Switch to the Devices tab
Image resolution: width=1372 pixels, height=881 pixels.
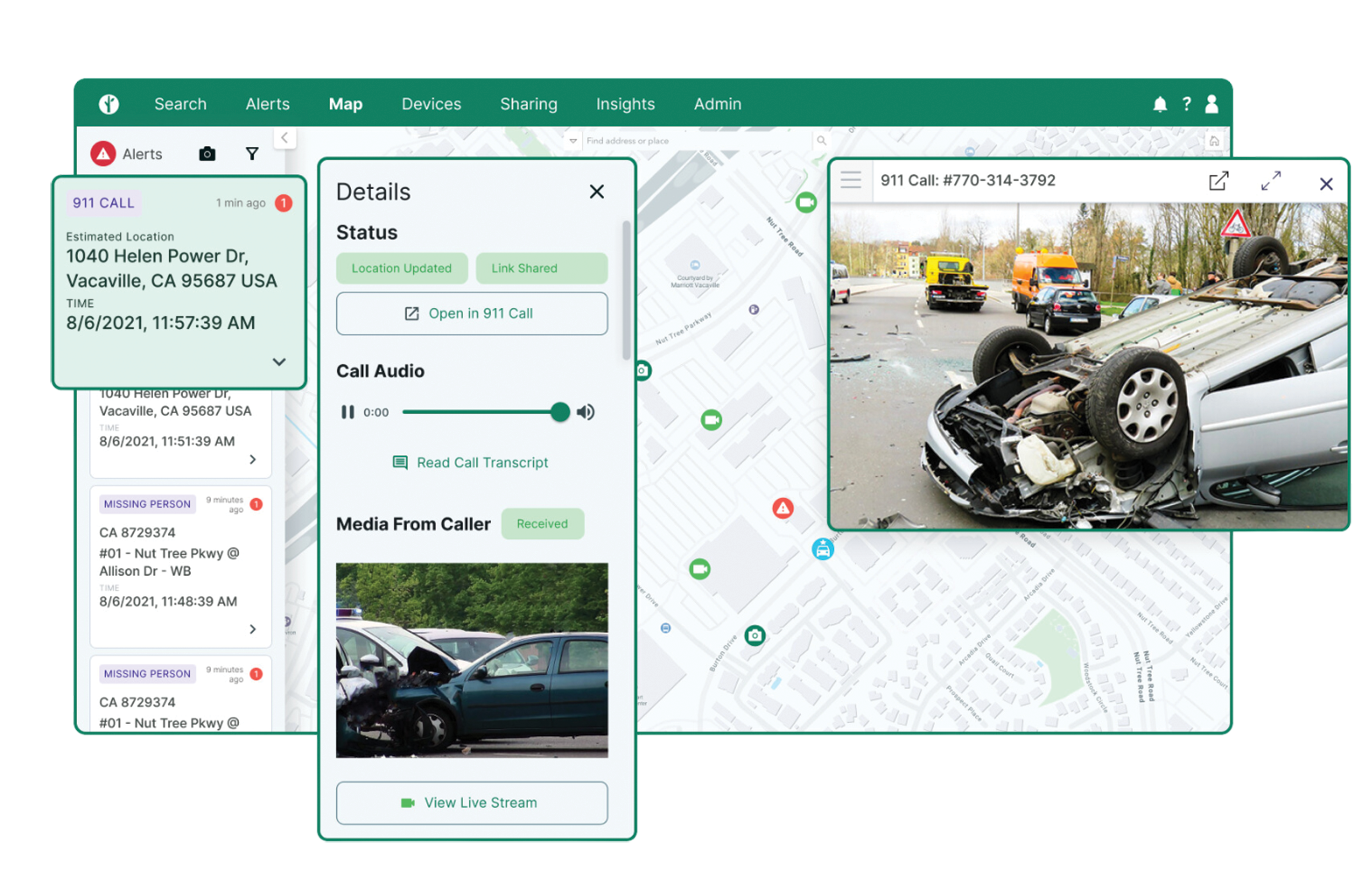[431, 104]
